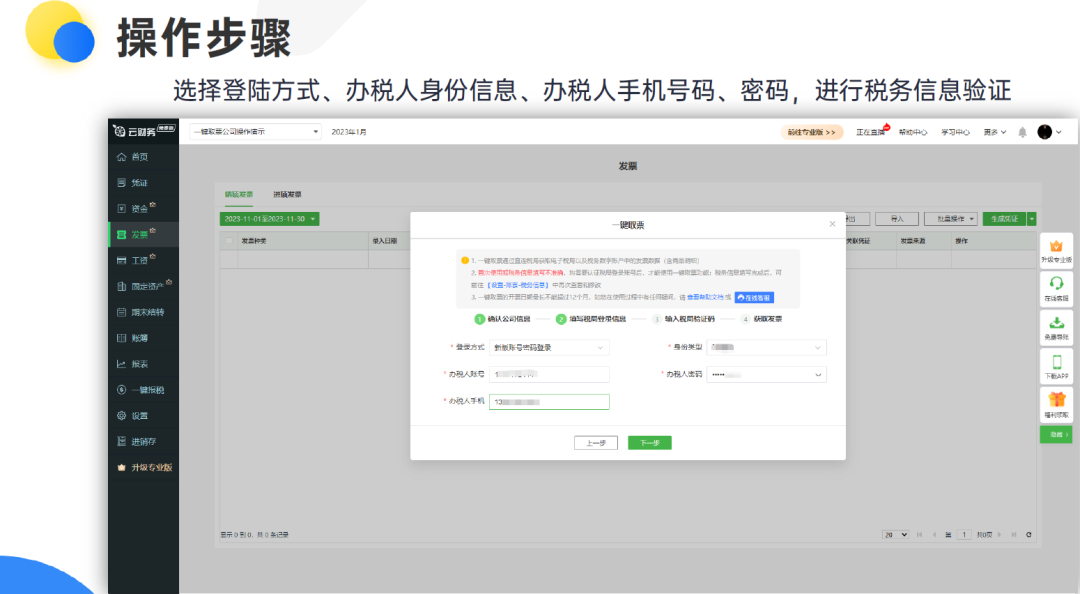
Task: Open 固定资产 fixed assets in sidebar
Action: pyautogui.click(x=141, y=286)
